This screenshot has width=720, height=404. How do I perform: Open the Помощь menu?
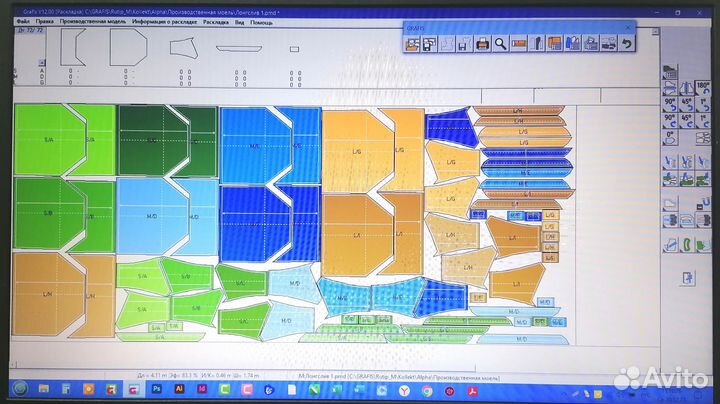[262, 21]
